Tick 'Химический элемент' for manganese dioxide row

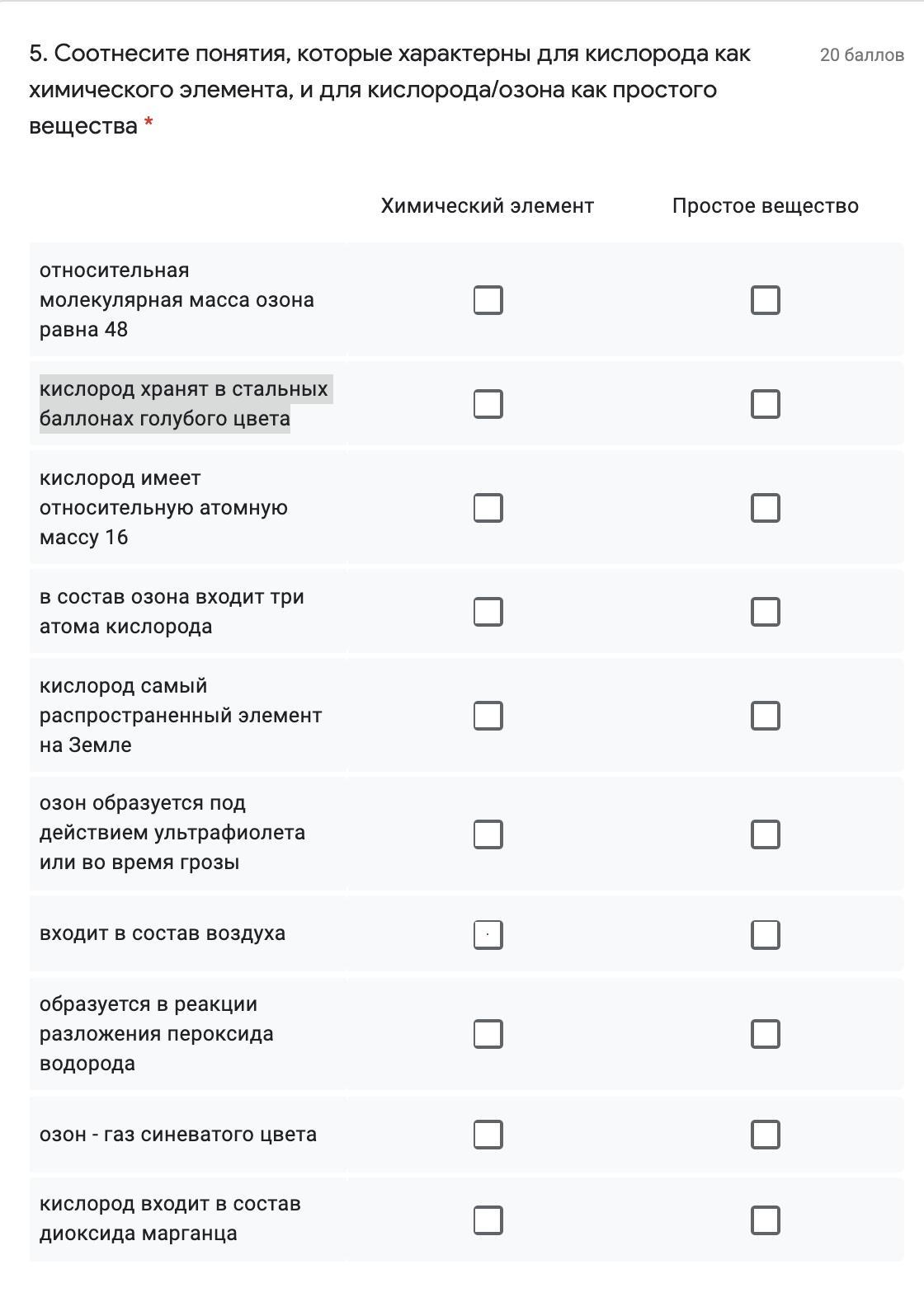coord(488,1220)
